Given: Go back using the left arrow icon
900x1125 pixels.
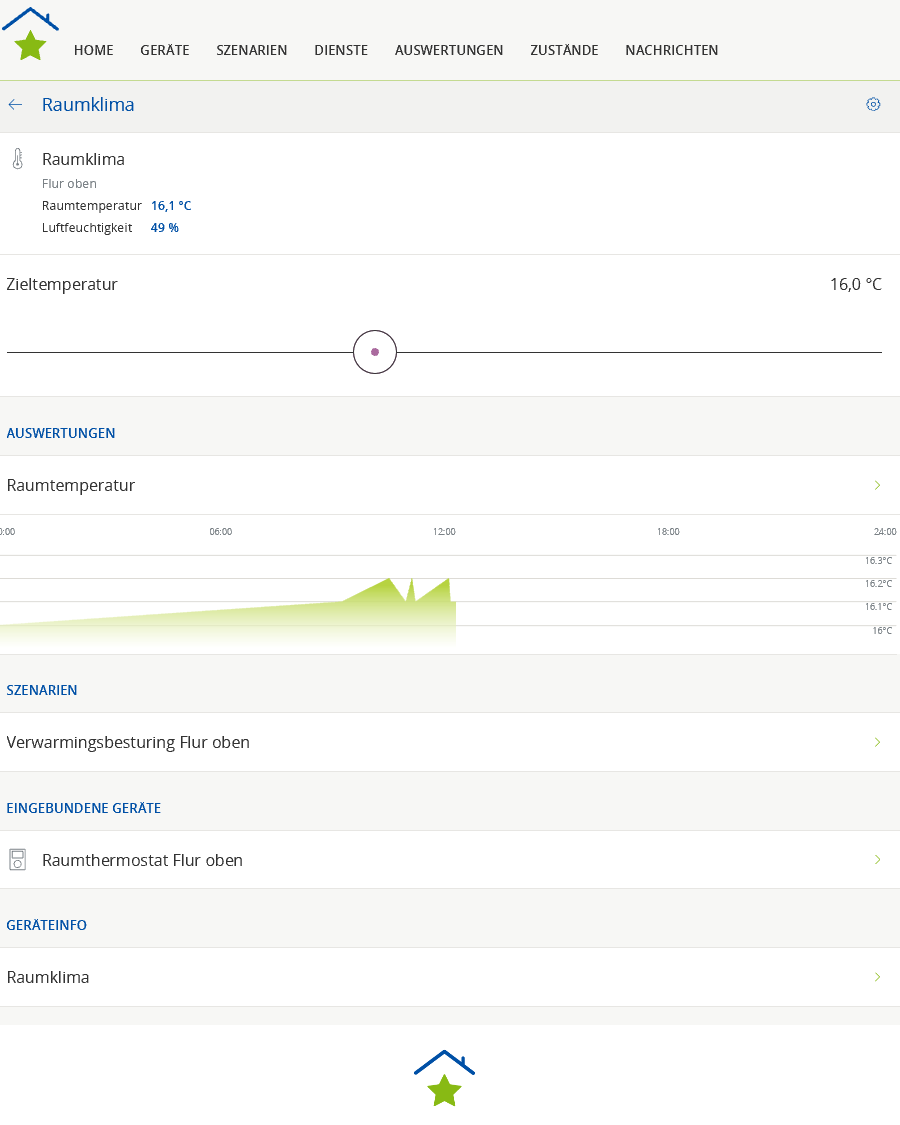Looking at the screenshot, I should [x=15, y=105].
